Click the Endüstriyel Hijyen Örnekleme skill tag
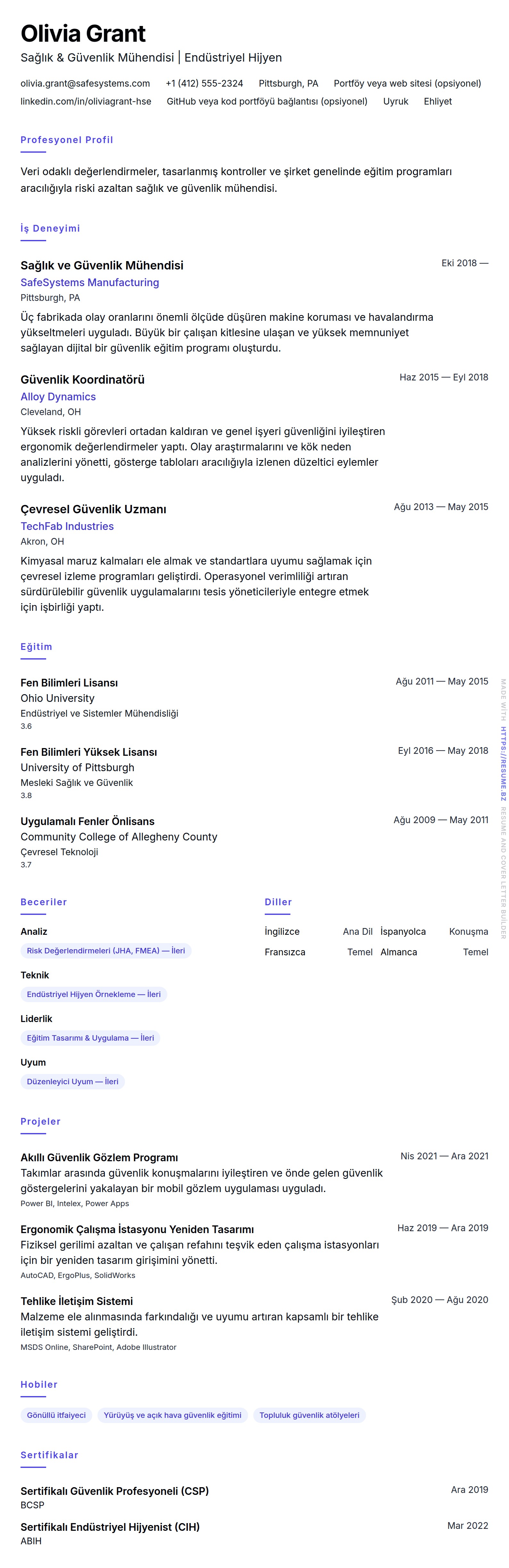 tap(94, 995)
